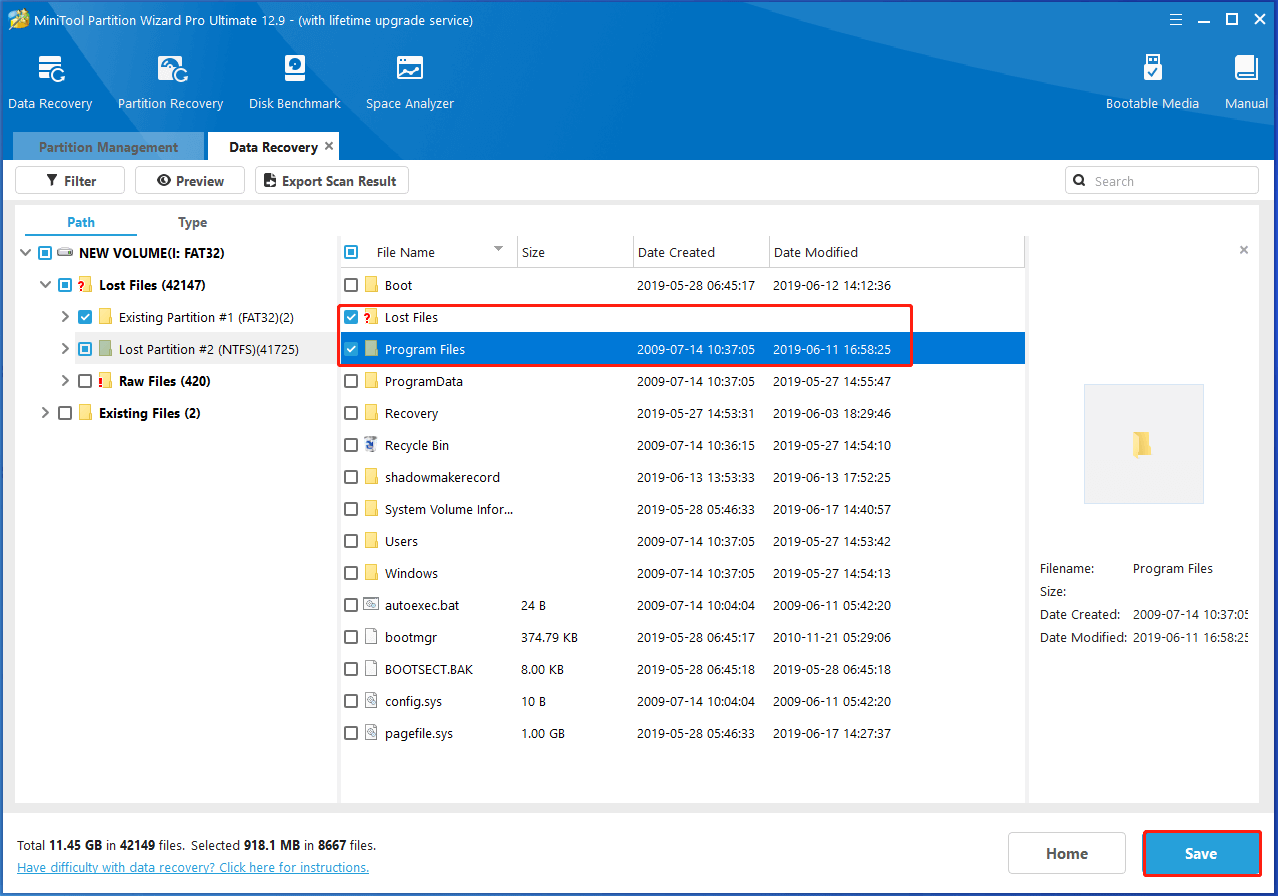The image size is (1278, 896).
Task: Open the data recovery instructions link
Action: click(x=192, y=867)
